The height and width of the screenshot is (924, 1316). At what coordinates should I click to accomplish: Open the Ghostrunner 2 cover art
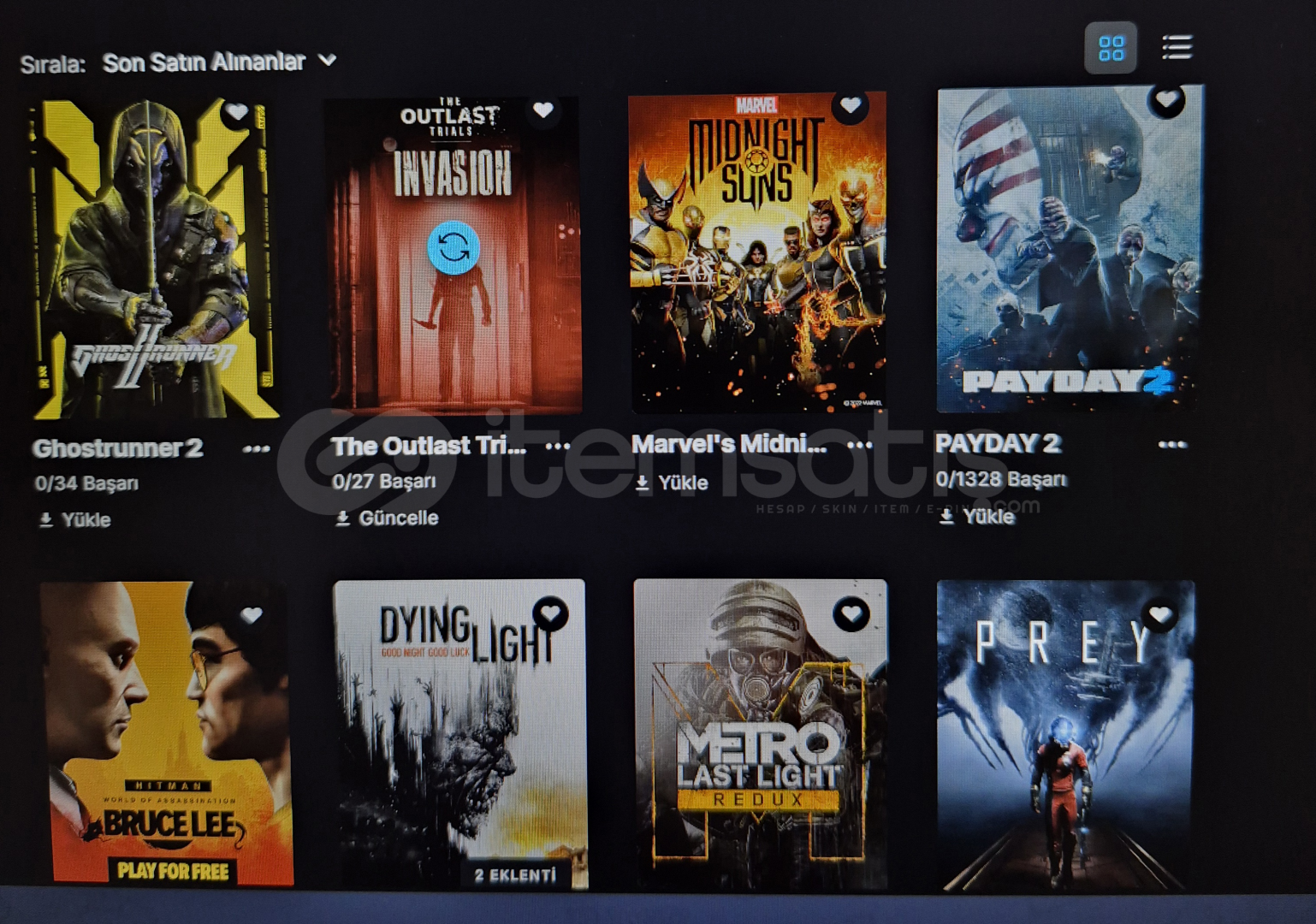click(x=155, y=259)
